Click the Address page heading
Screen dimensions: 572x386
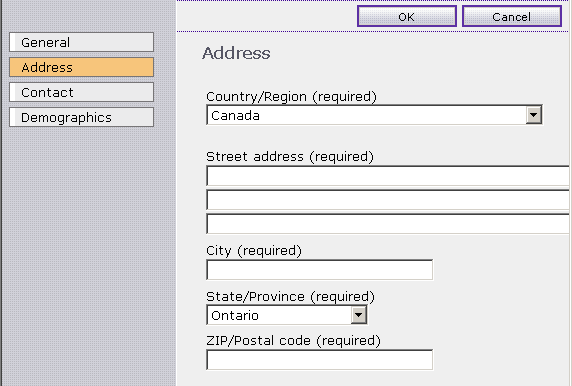(x=236, y=53)
